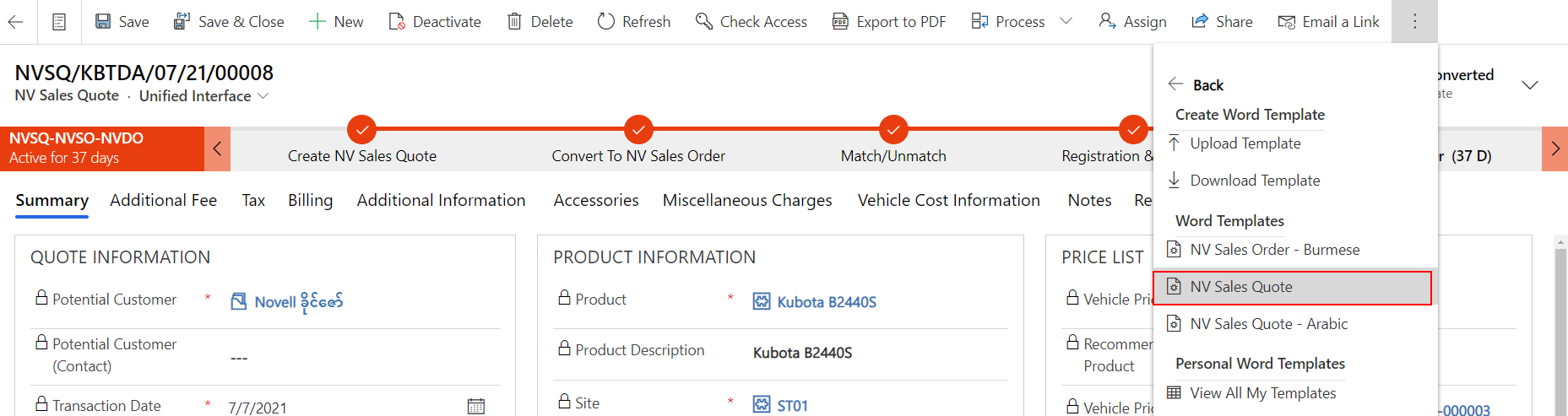Expand the header chevron near Converted status
The image size is (1568, 416).
1529,85
